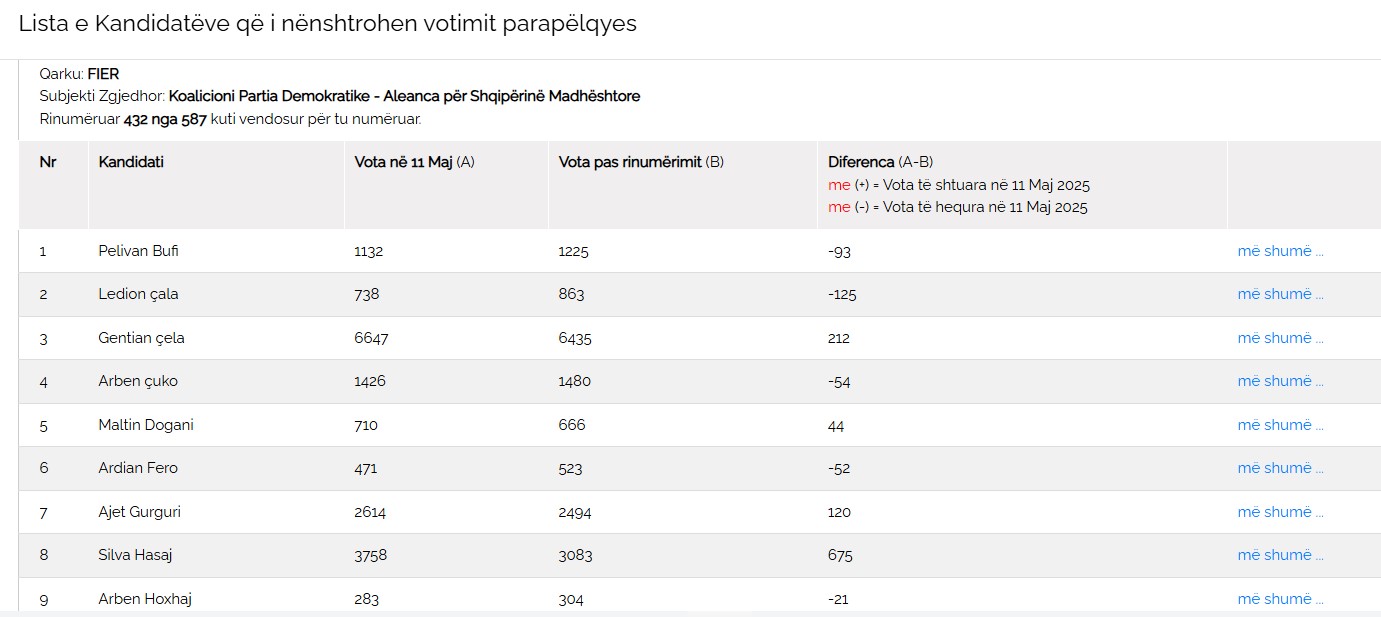This screenshot has width=1381, height=617.
Task: Click the 'Nr' column header
Action: click(x=48, y=162)
